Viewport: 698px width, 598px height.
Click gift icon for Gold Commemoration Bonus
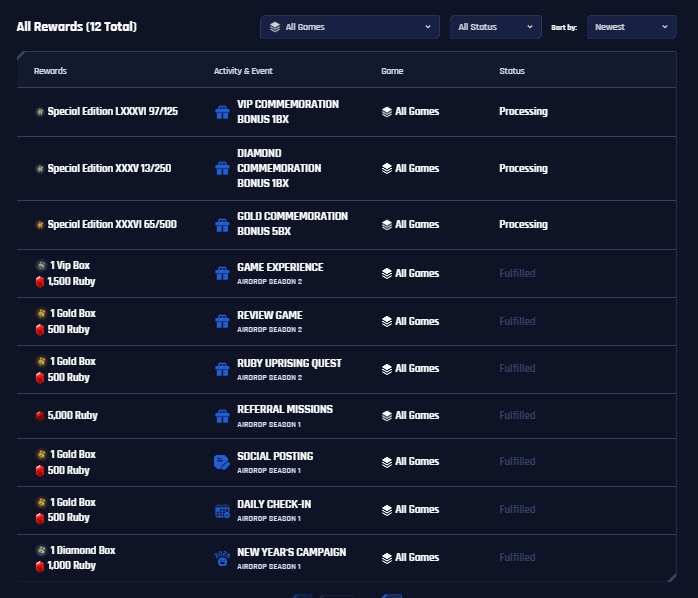pyautogui.click(x=222, y=225)
